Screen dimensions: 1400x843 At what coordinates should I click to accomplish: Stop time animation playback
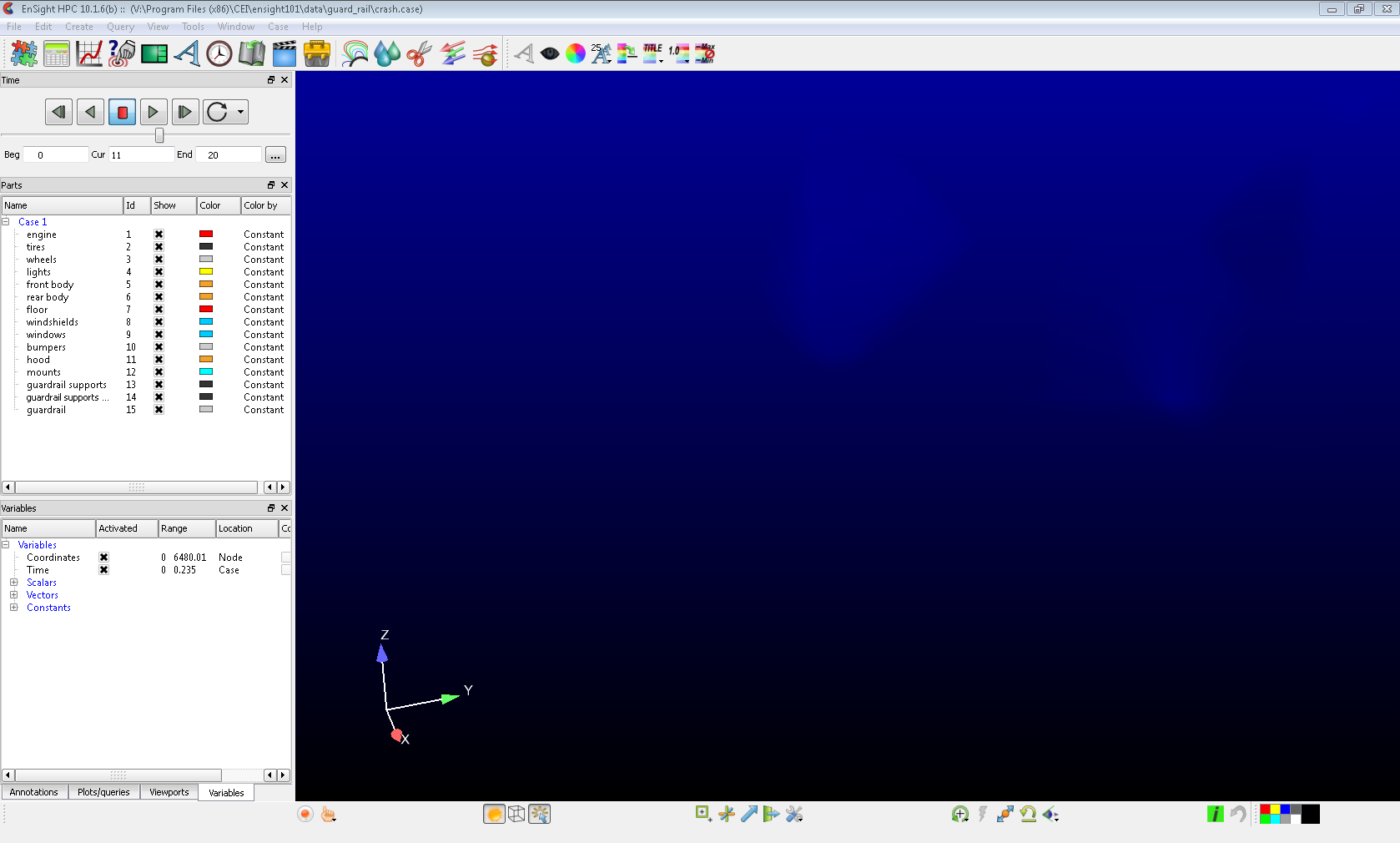pos(123,112)
